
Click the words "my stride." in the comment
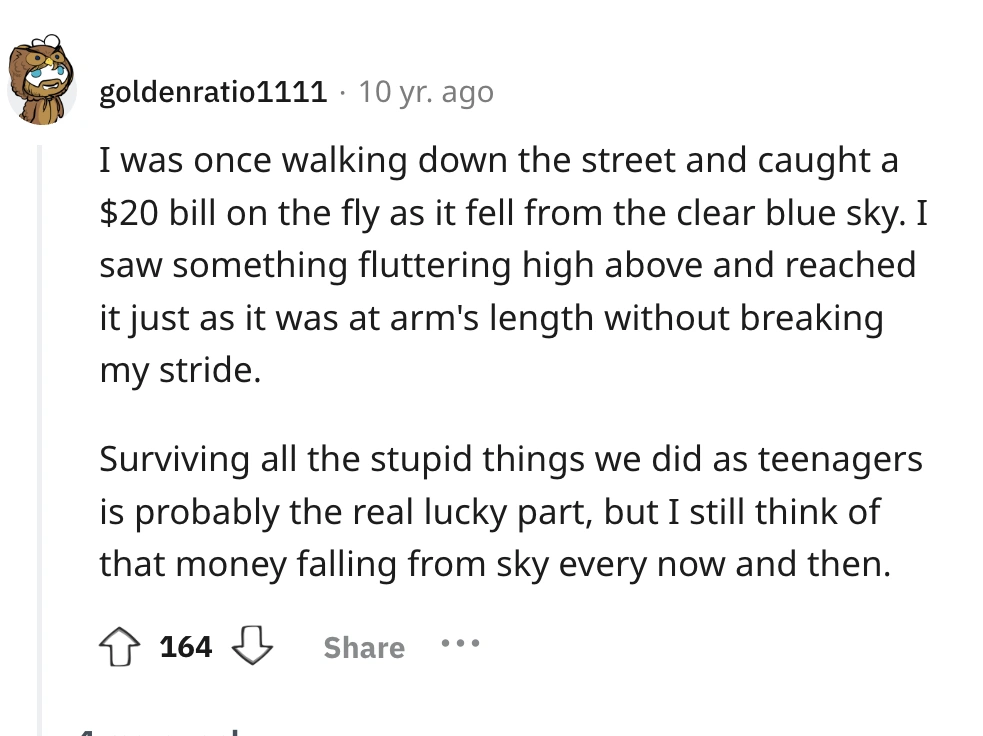(x=180, y=370)
